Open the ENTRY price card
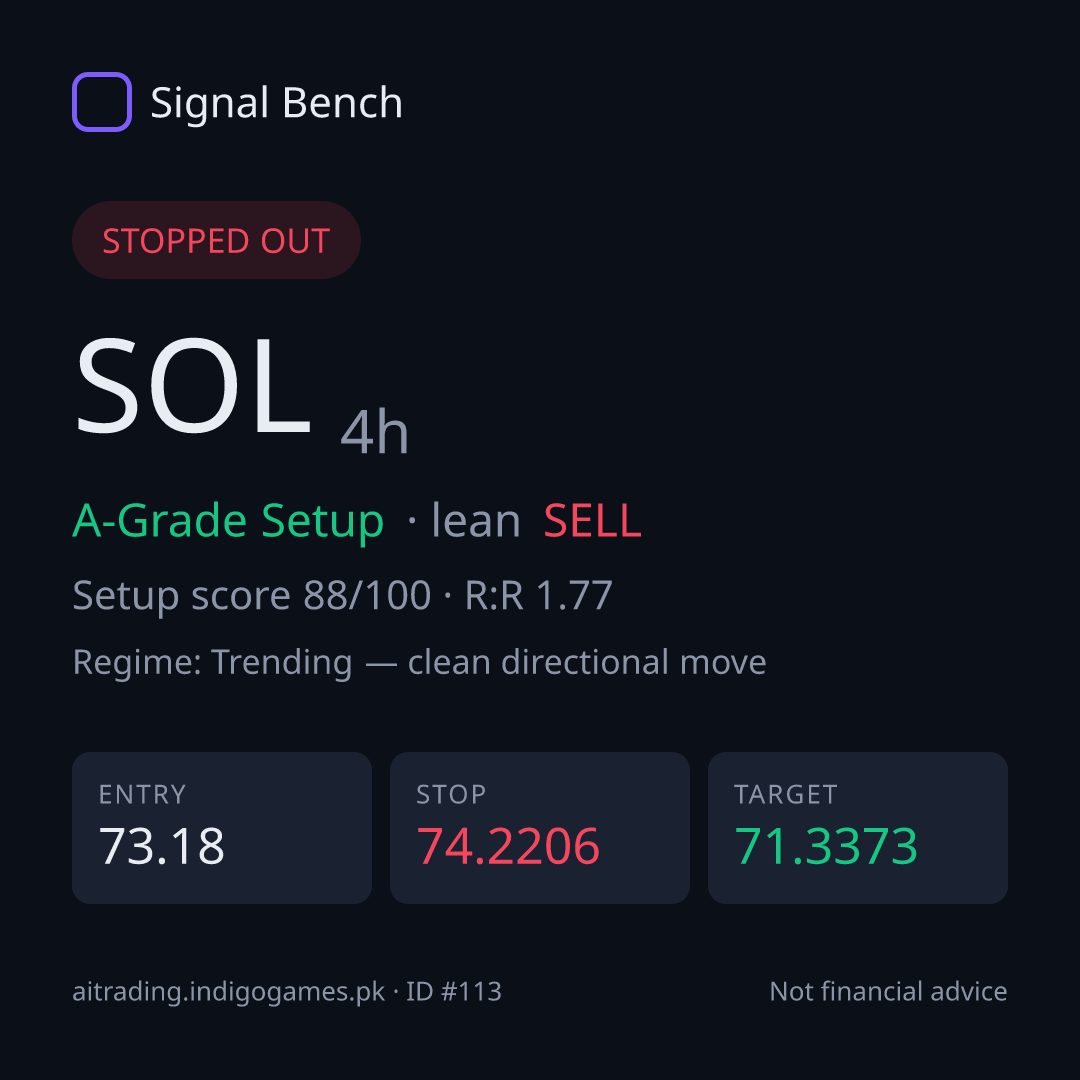The width and height of the screenshot is (1080, 1080). click(222, 828)
